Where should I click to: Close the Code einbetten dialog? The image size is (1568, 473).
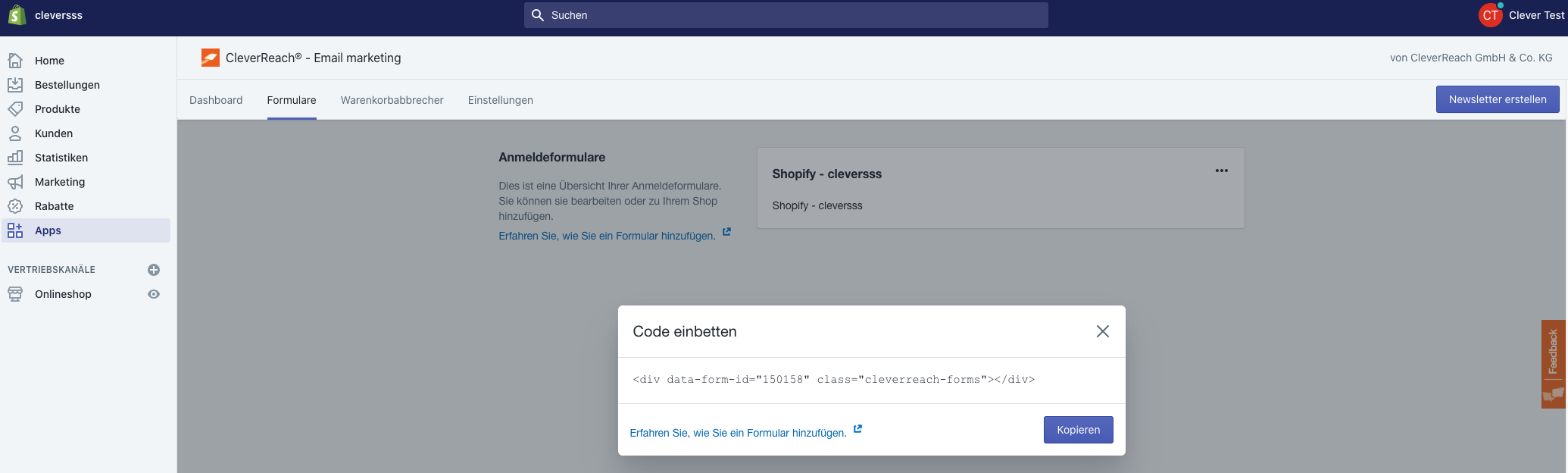[1103, 331]
